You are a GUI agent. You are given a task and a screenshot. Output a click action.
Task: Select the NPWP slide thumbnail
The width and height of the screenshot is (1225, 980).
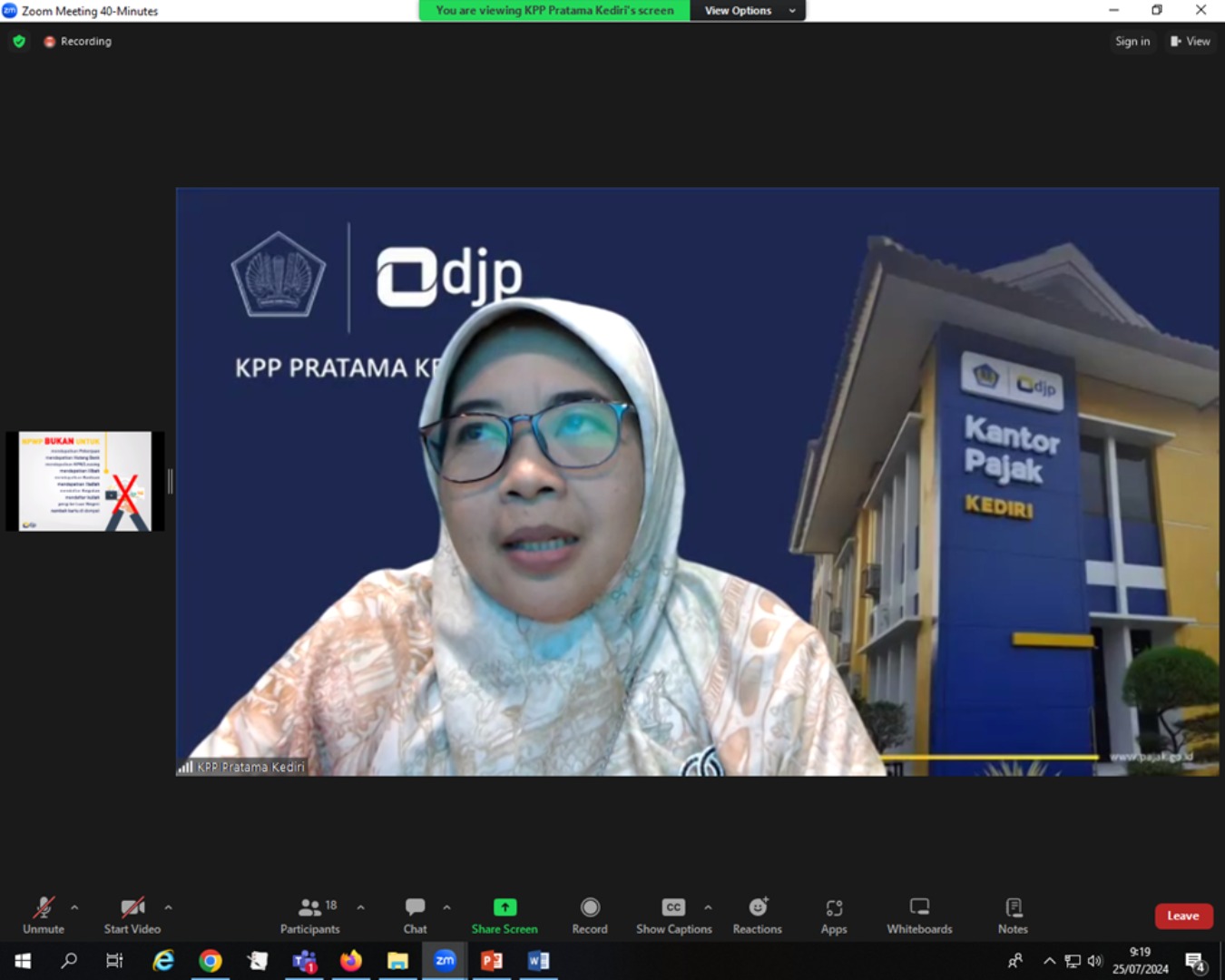[85, 481]
